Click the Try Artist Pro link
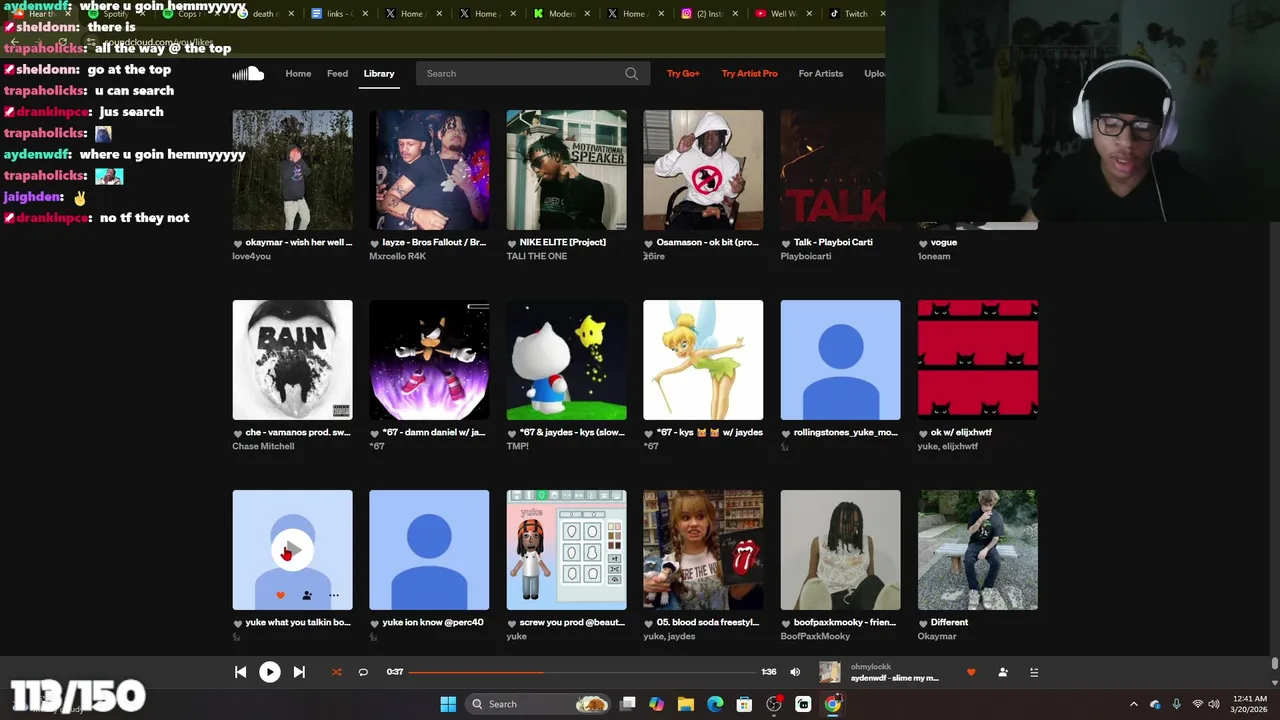The image size is (1280, 720). pyautogui.click(x=749, y=73)
